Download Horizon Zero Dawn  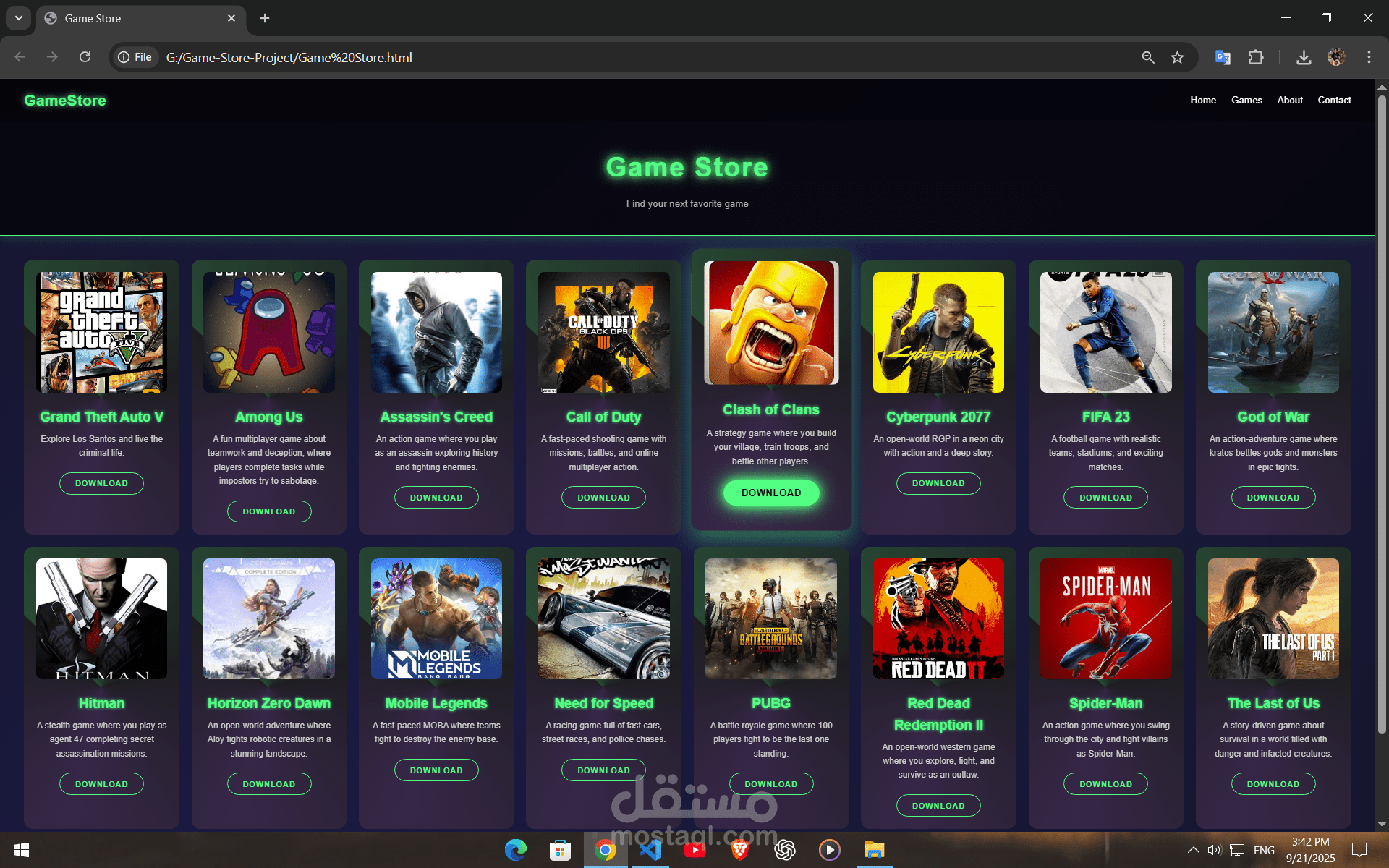pos(269,784)
